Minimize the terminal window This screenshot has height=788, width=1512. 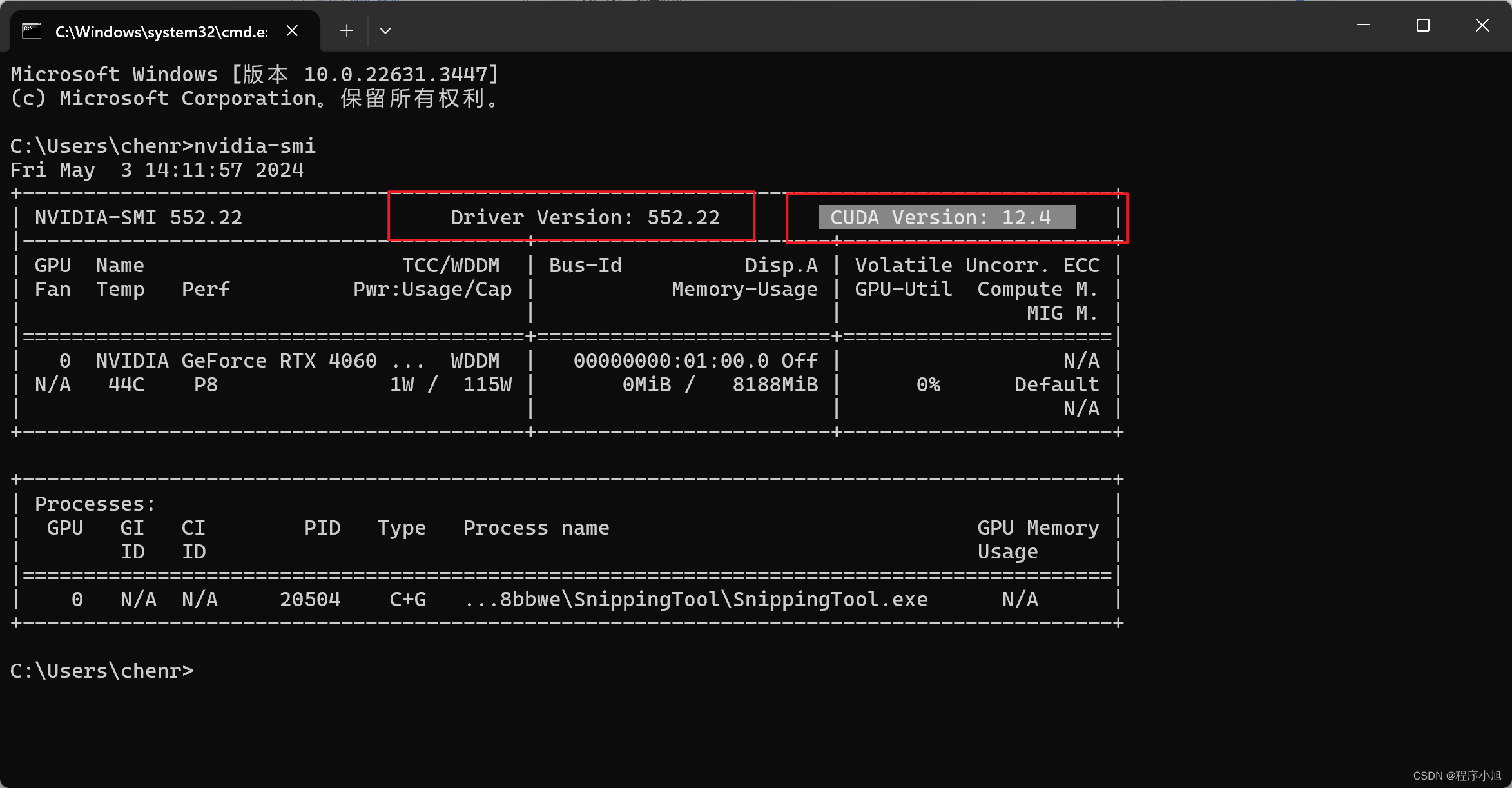click(1364, 25)
